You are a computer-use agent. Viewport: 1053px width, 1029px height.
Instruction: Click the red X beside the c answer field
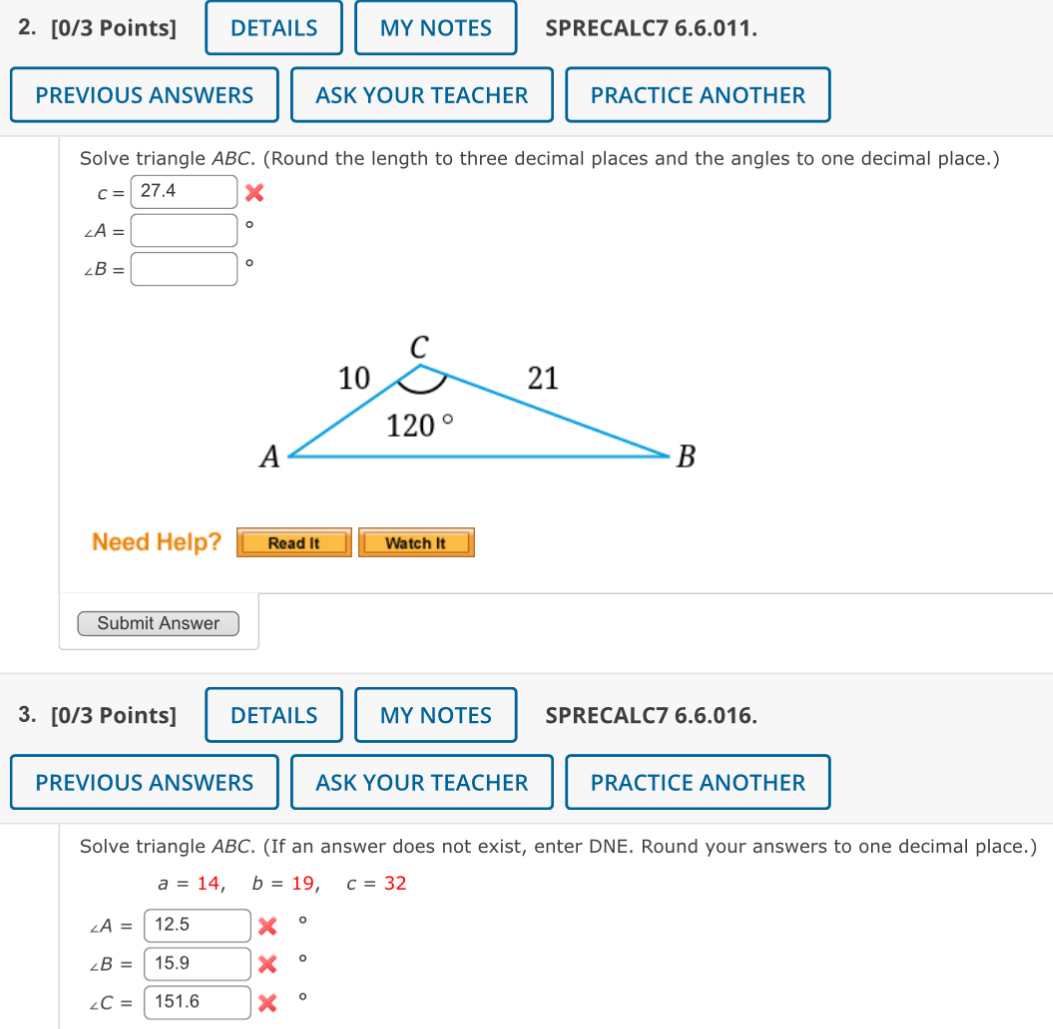[x=255, y=192]
